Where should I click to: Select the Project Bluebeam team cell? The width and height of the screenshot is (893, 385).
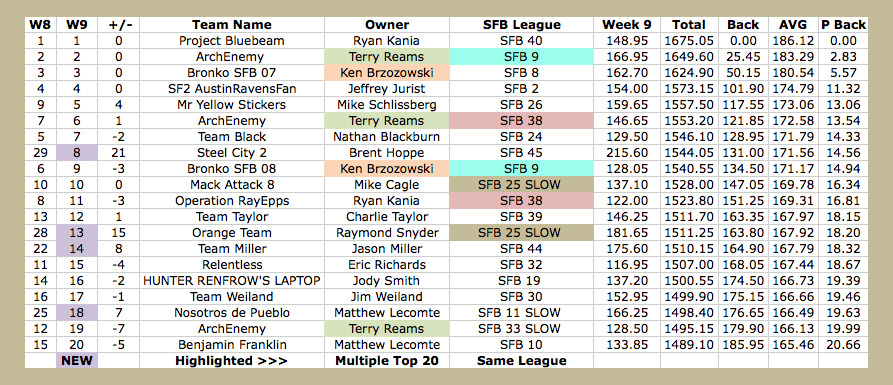[x=232, y=40]
